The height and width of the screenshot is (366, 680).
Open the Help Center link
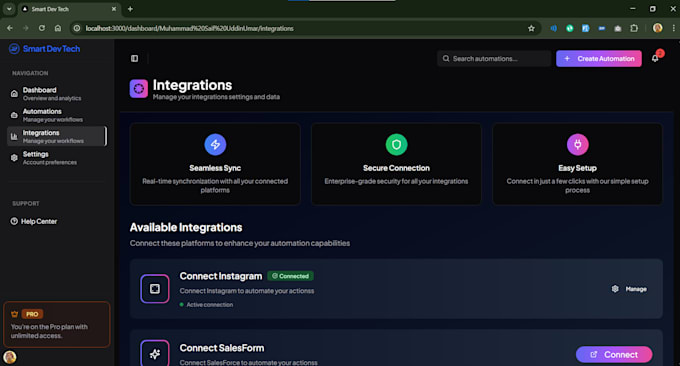[34, 221]
